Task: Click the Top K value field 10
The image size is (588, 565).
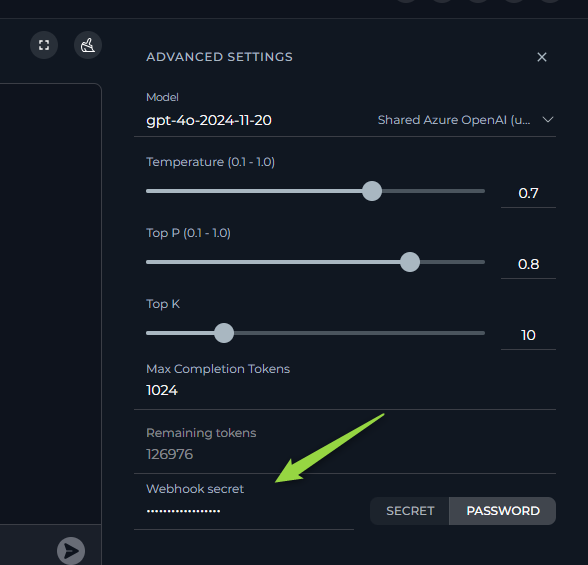Action: click(528, 335)
